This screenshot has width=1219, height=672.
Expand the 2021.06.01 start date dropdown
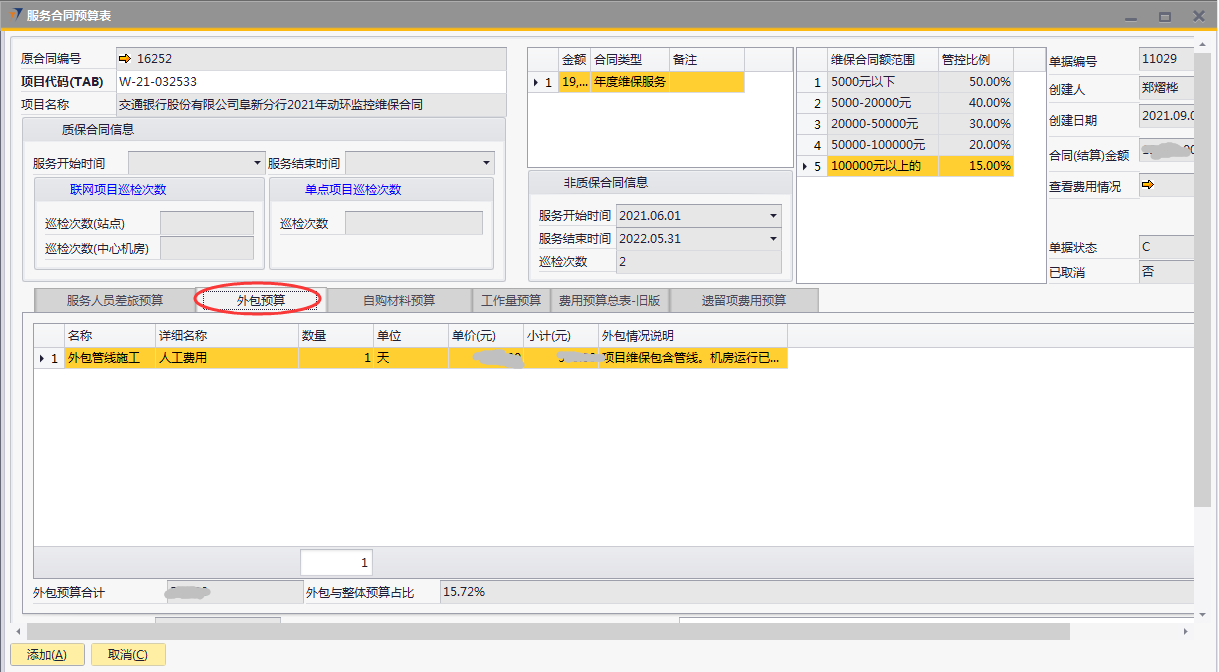coord(773,216)
